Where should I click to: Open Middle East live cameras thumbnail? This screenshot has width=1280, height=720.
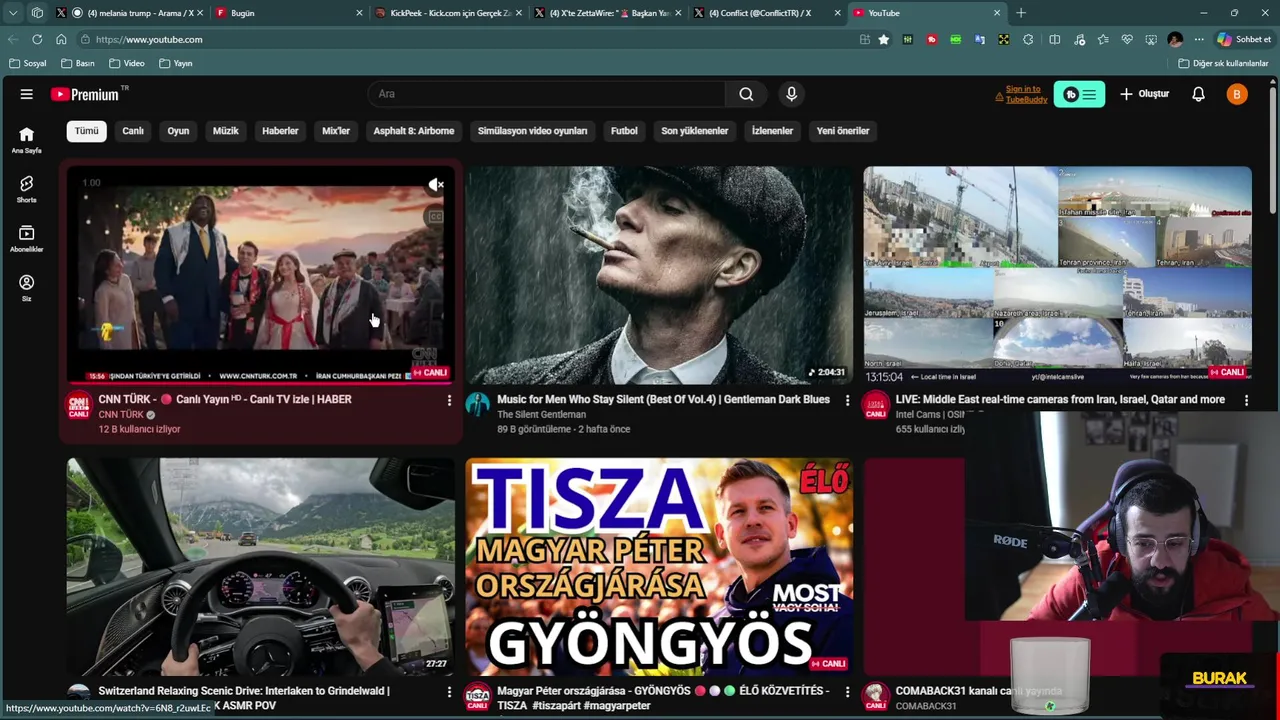1058,275
